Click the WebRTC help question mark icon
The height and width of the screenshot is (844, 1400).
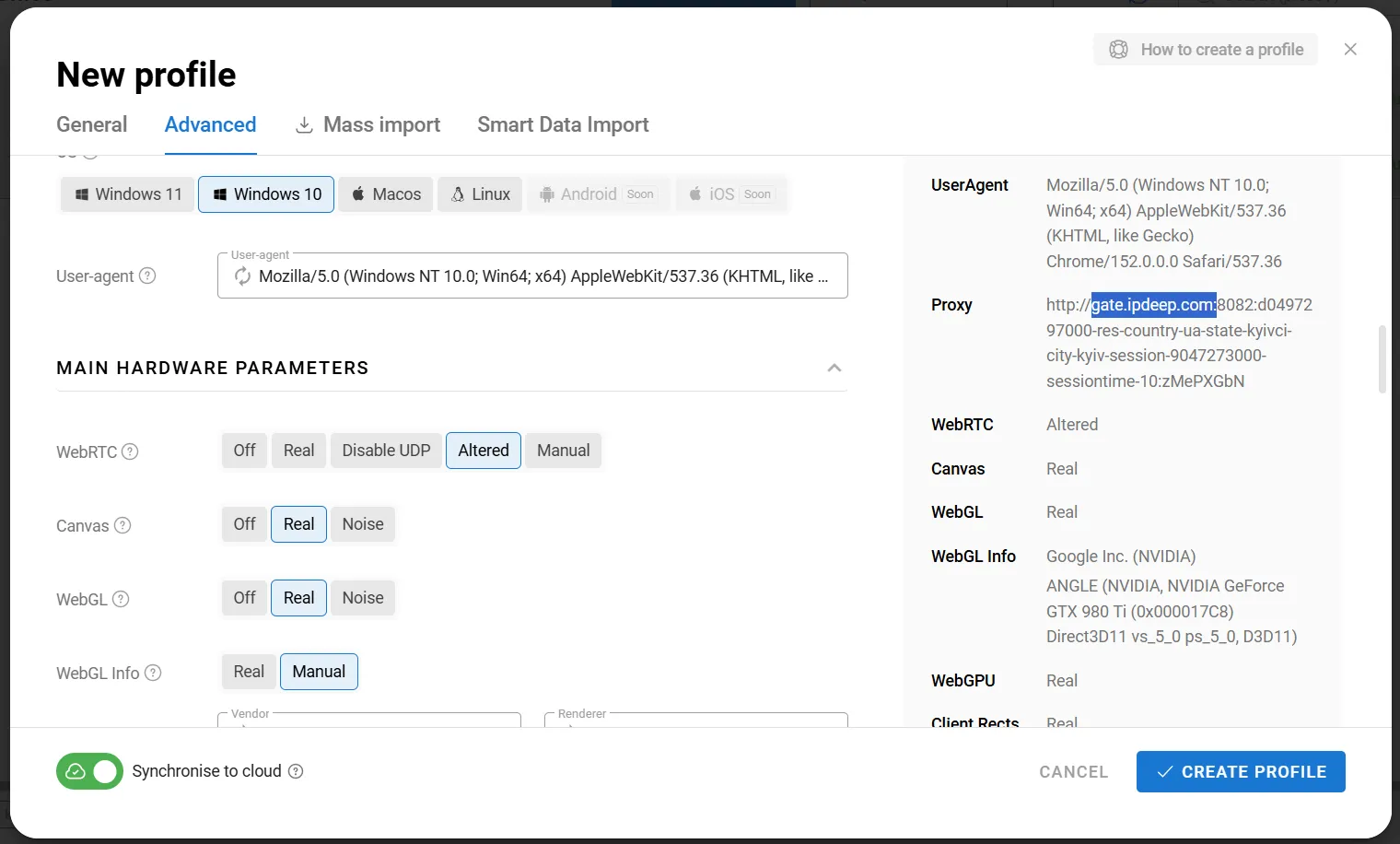coord(130,451)
